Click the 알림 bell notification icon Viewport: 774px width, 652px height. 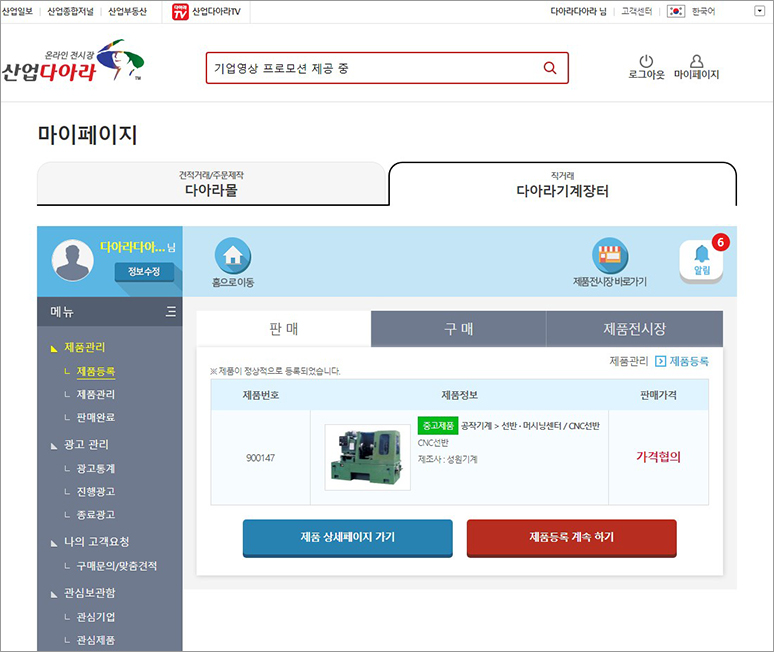701,260
